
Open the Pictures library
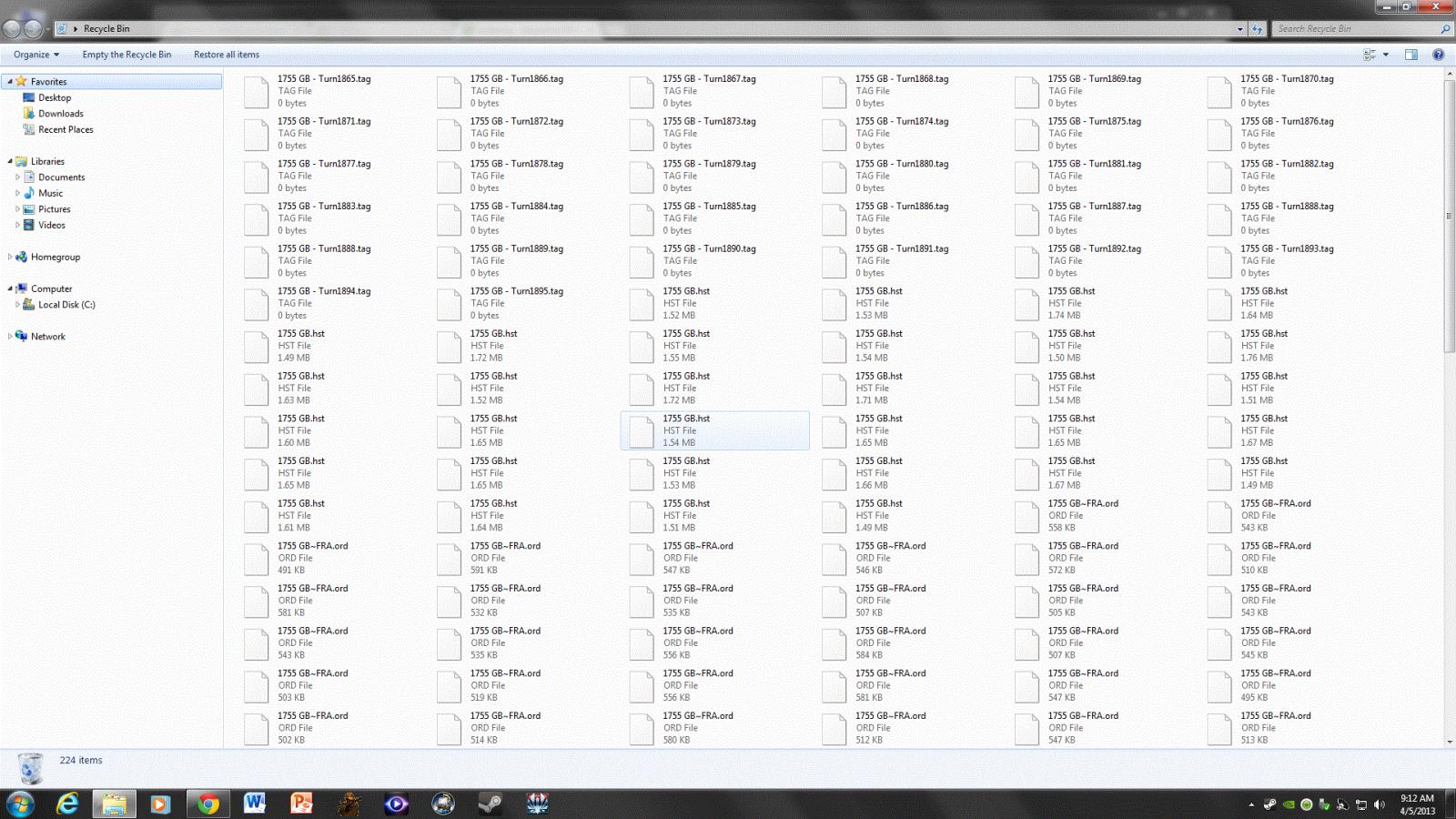click(x=54, y=209)
